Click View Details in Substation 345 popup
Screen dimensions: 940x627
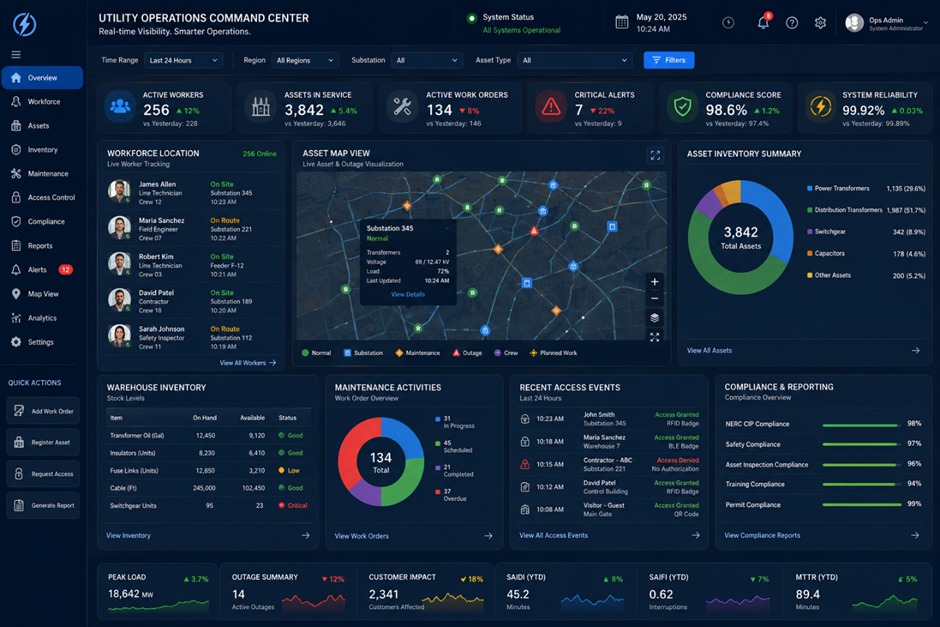click(408, 294)
